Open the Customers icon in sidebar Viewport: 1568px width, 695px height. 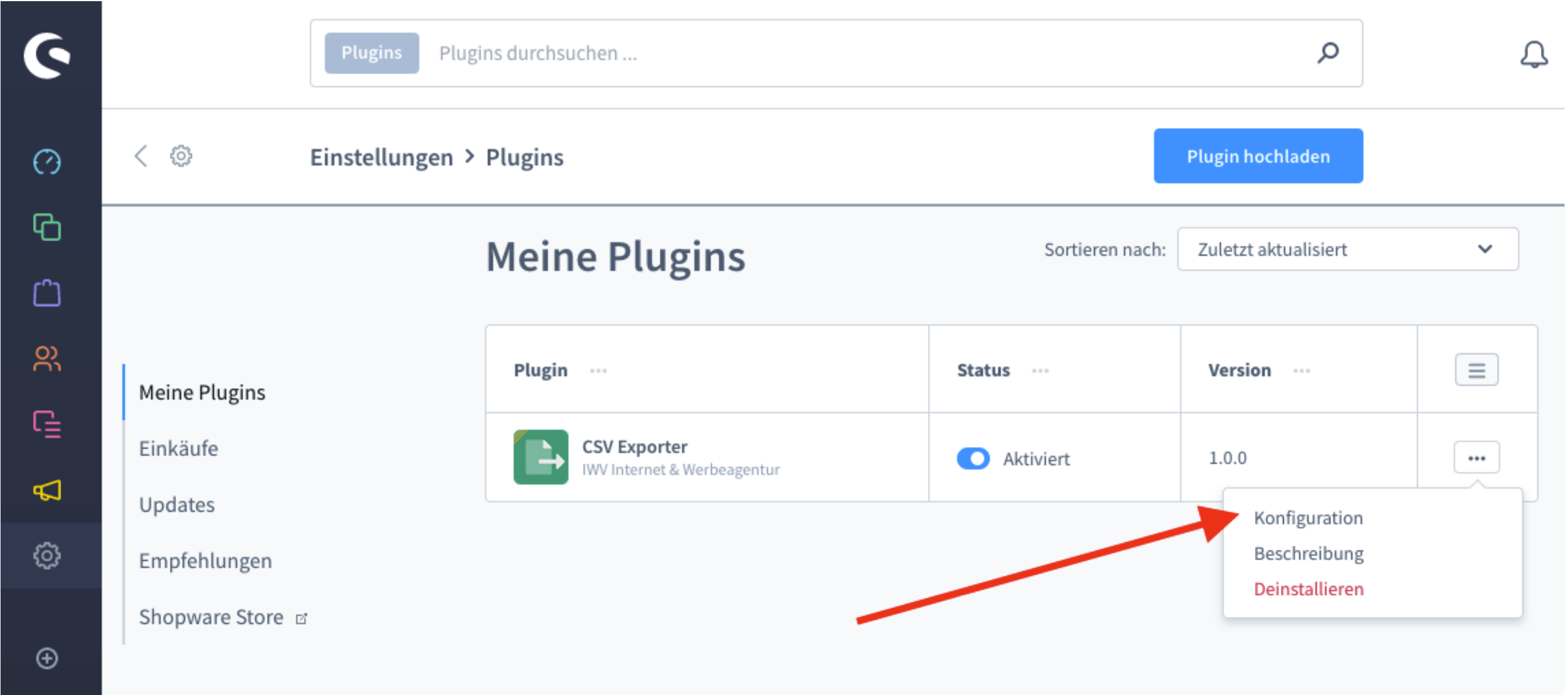tap(47, 358)
